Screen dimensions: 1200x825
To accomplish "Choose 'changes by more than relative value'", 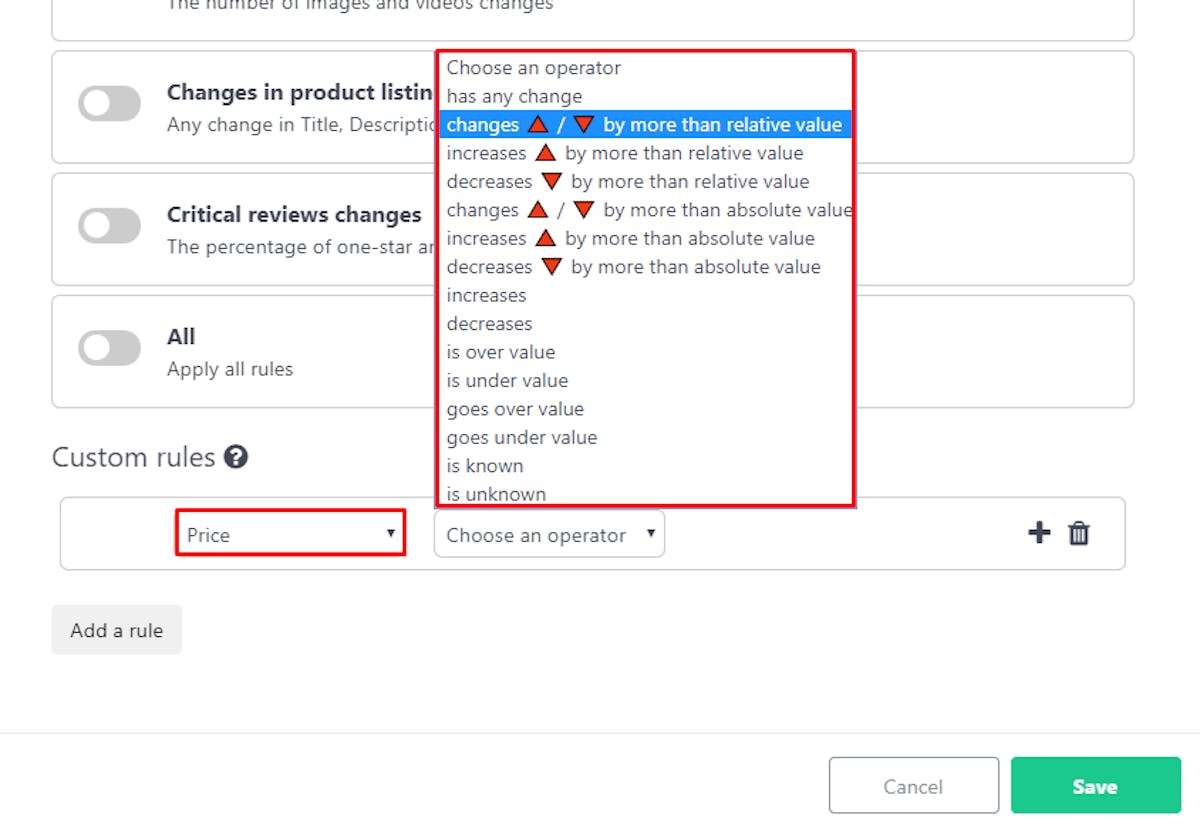I will pos(645,125).
